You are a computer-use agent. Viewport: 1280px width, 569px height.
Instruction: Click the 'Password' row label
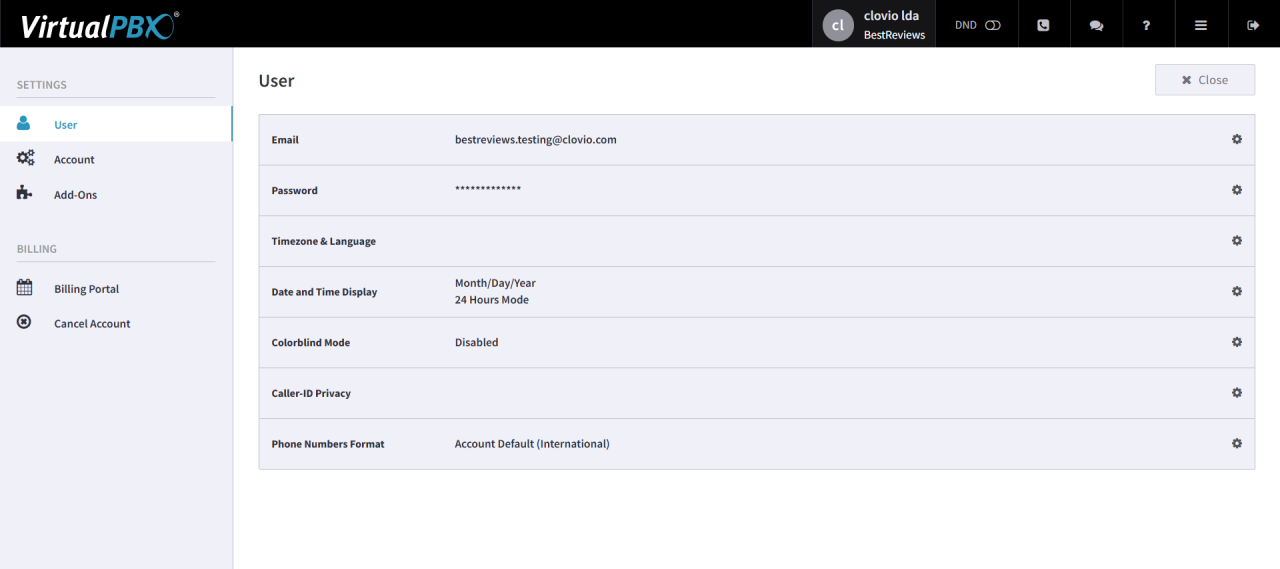point(295,190)
